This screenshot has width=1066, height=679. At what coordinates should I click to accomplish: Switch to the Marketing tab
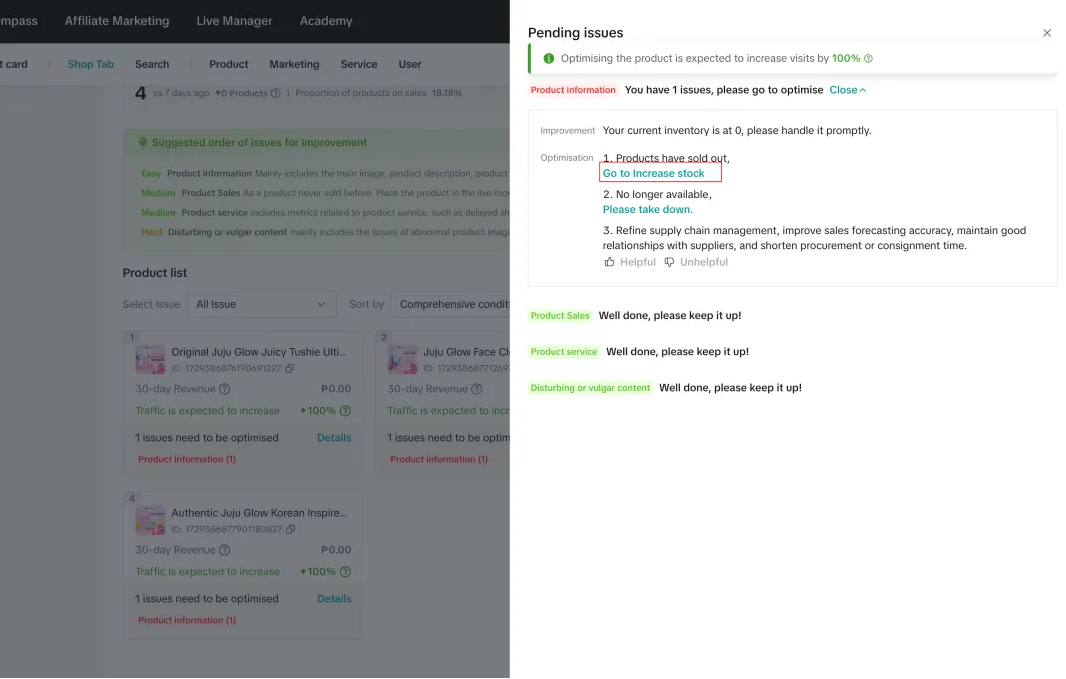294,64
